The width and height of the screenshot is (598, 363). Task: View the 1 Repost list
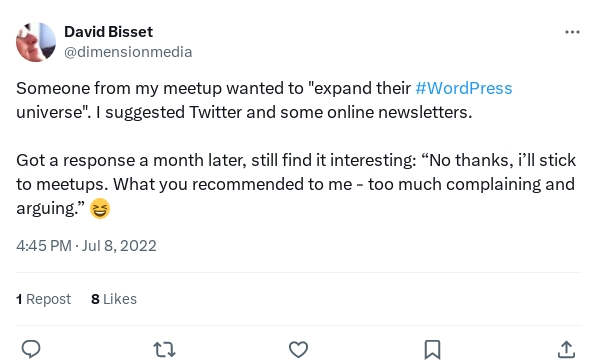pos(43,299)
